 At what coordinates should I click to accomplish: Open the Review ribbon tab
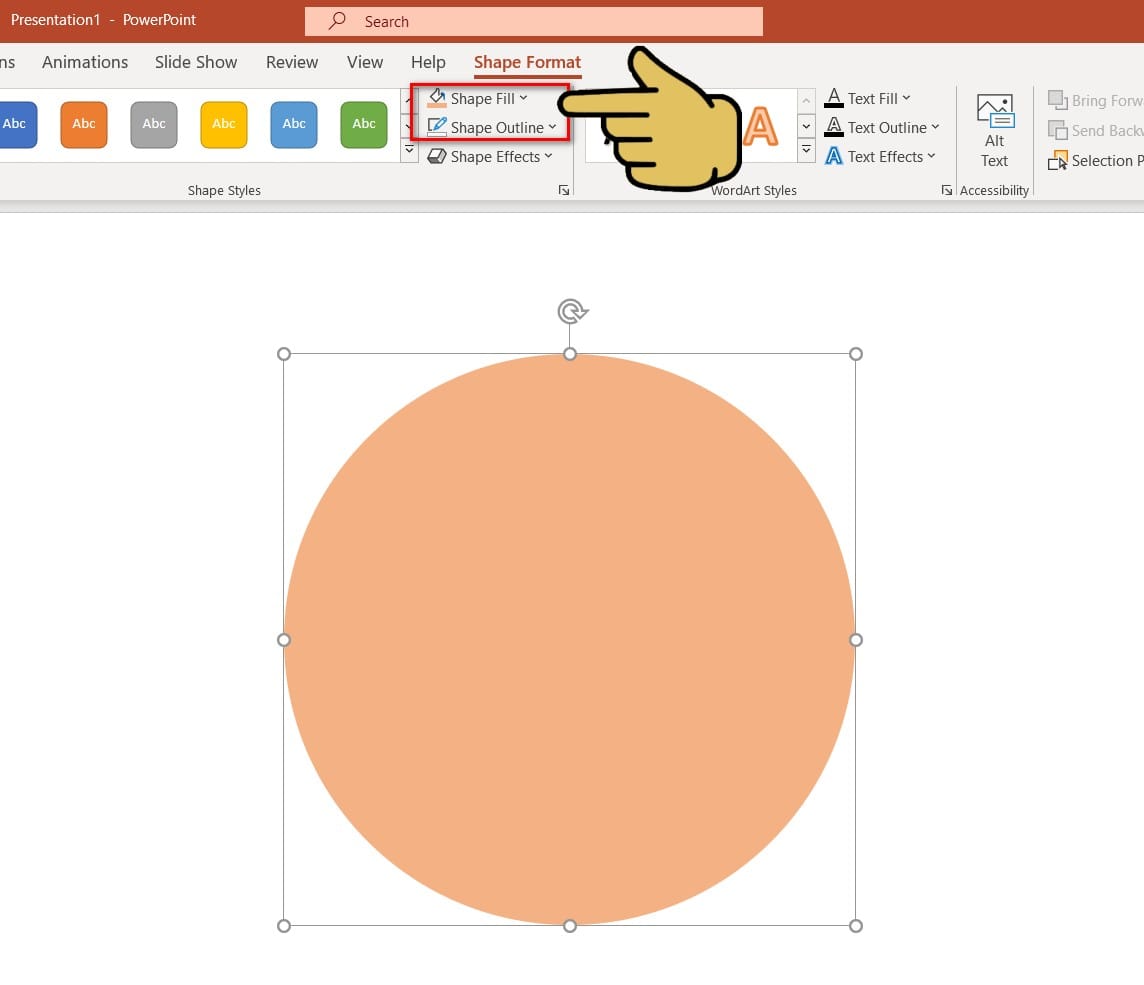(x=292, y=62)
